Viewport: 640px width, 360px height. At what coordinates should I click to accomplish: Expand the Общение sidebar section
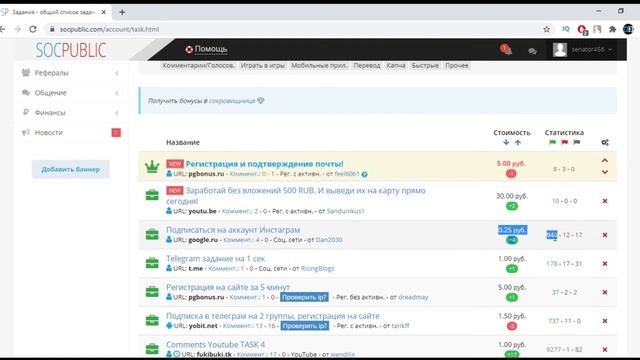pos(70,93)
